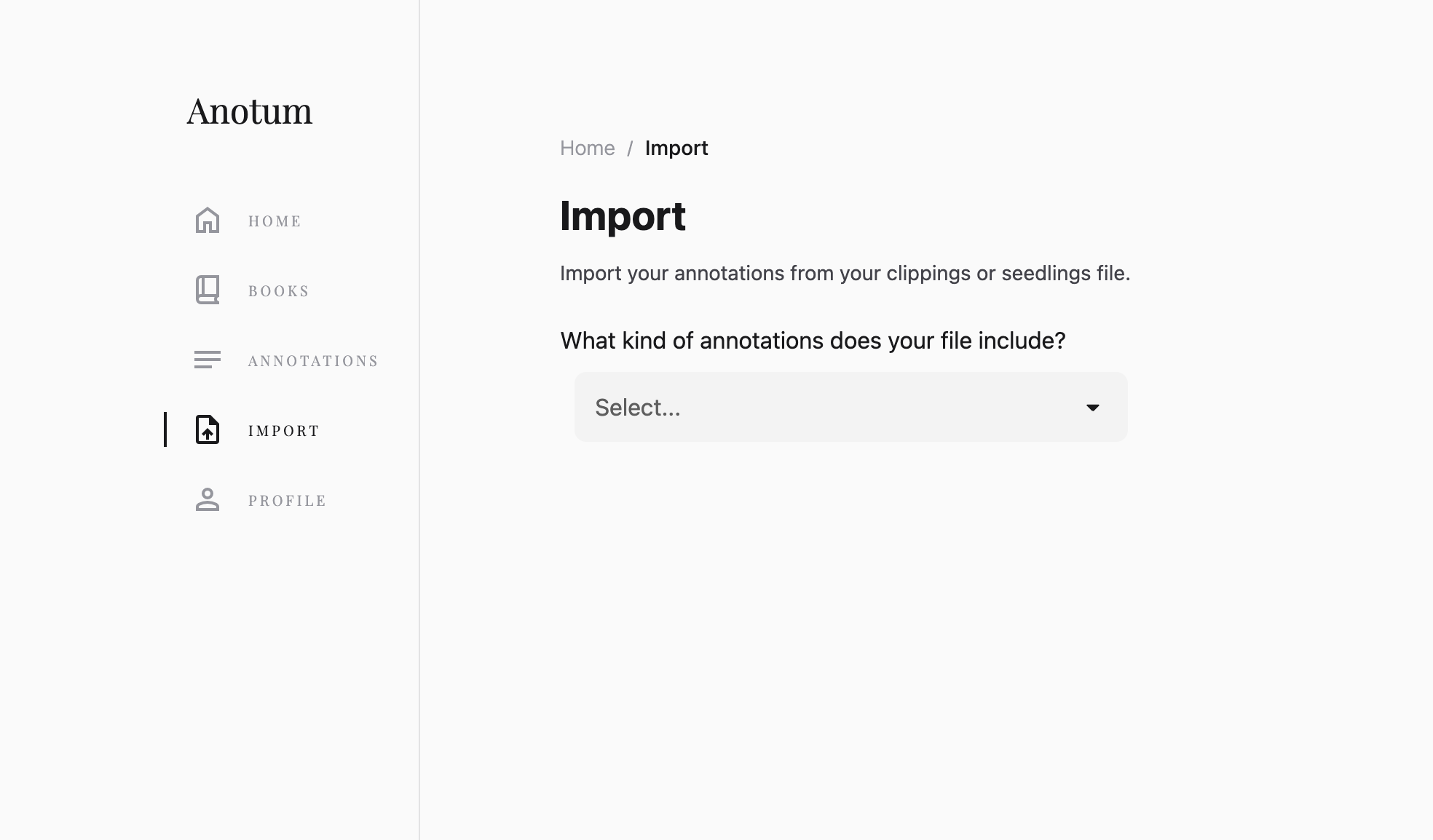1433x840 pixels.
Task: Click the Profile person icon
Action: [208, 499]
